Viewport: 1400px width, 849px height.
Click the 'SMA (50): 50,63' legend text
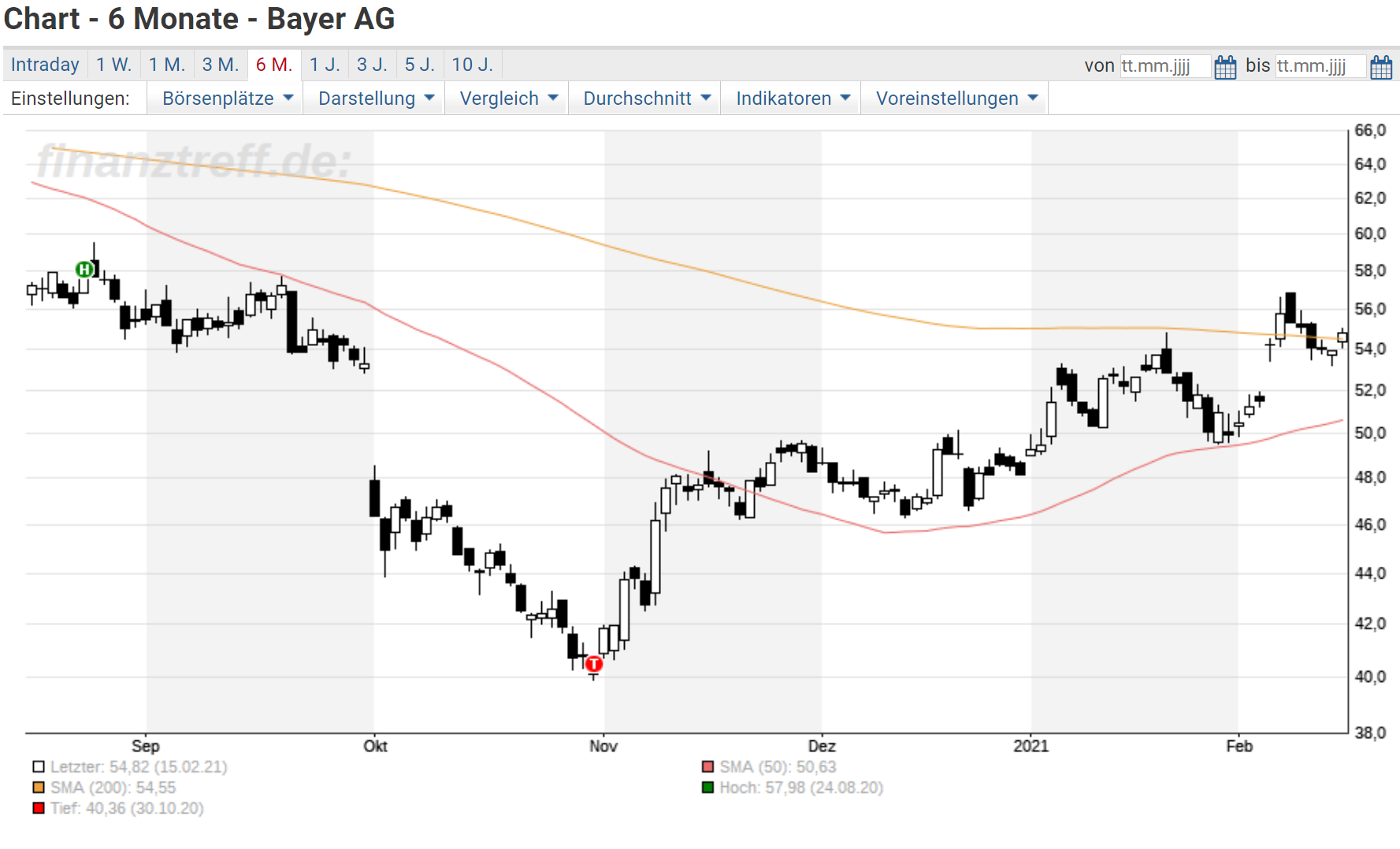click(778, 767)
